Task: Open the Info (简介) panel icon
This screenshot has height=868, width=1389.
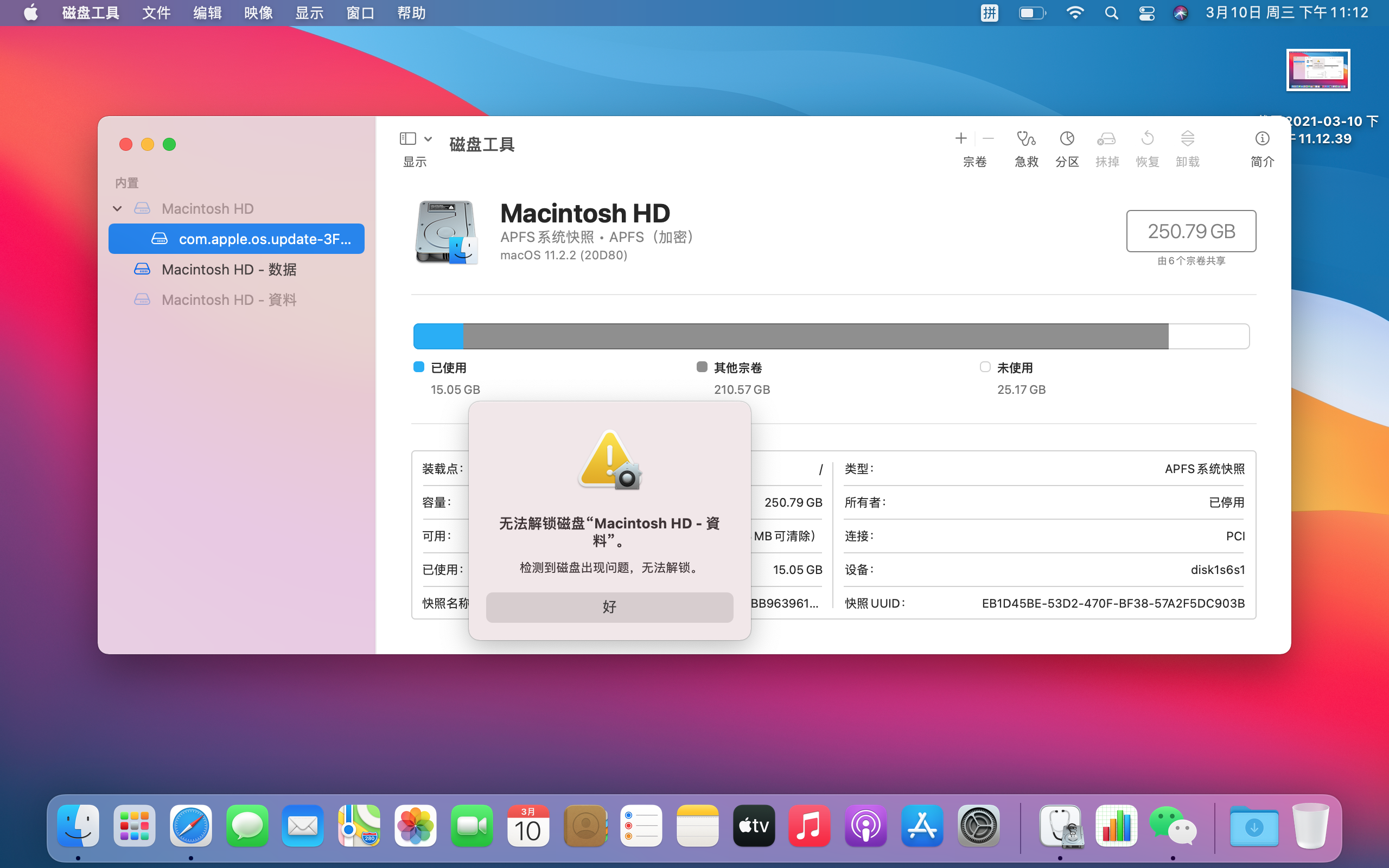Action: point(1261,139)
